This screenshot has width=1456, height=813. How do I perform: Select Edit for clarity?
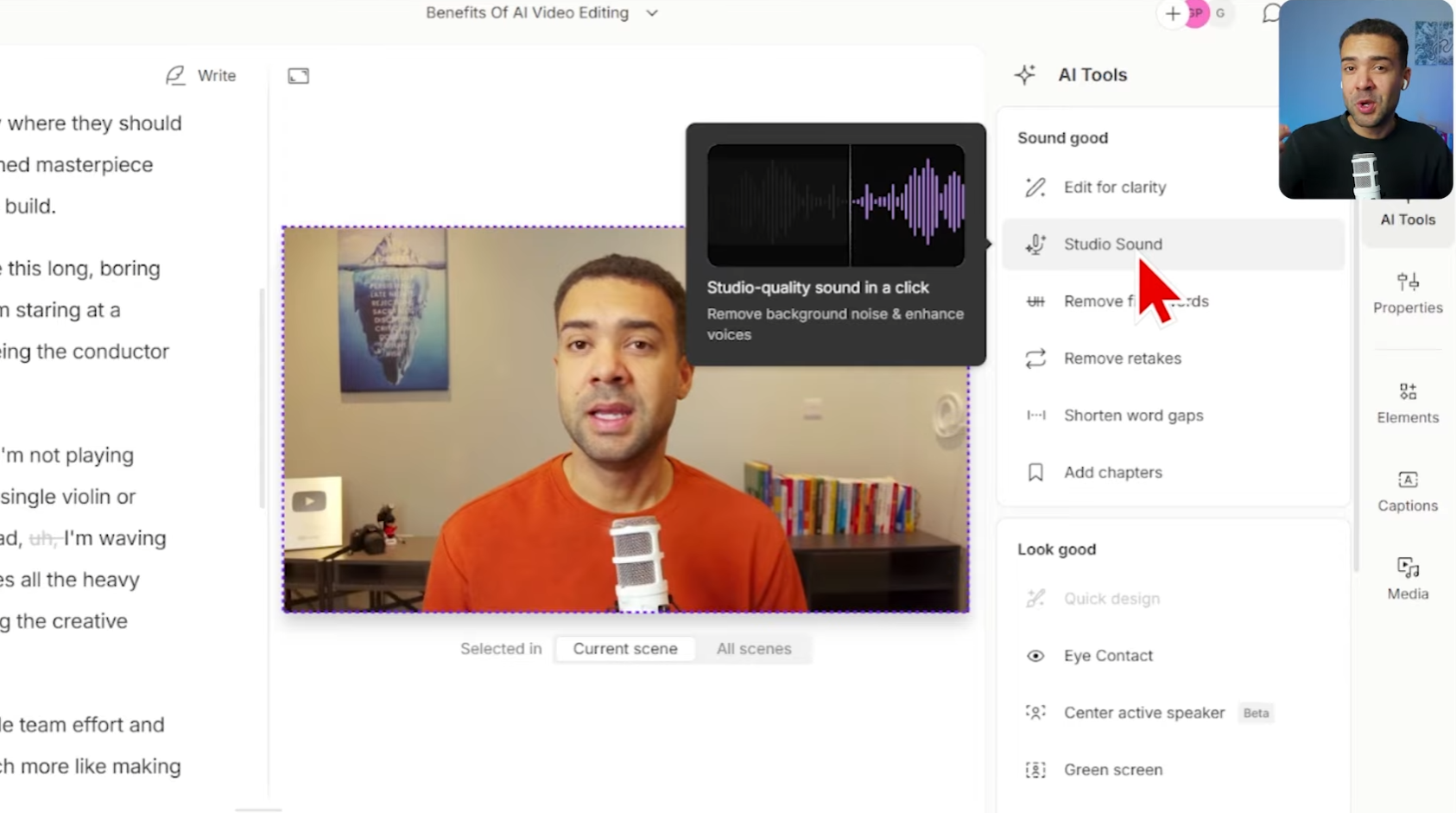click(x=1114, y=187)
